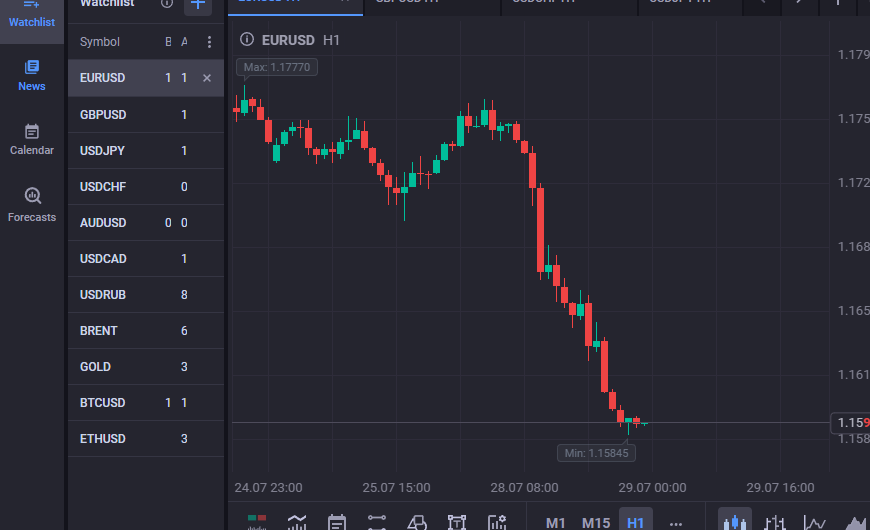
Task: Select the text annotation tool
Action: point(457,522)
